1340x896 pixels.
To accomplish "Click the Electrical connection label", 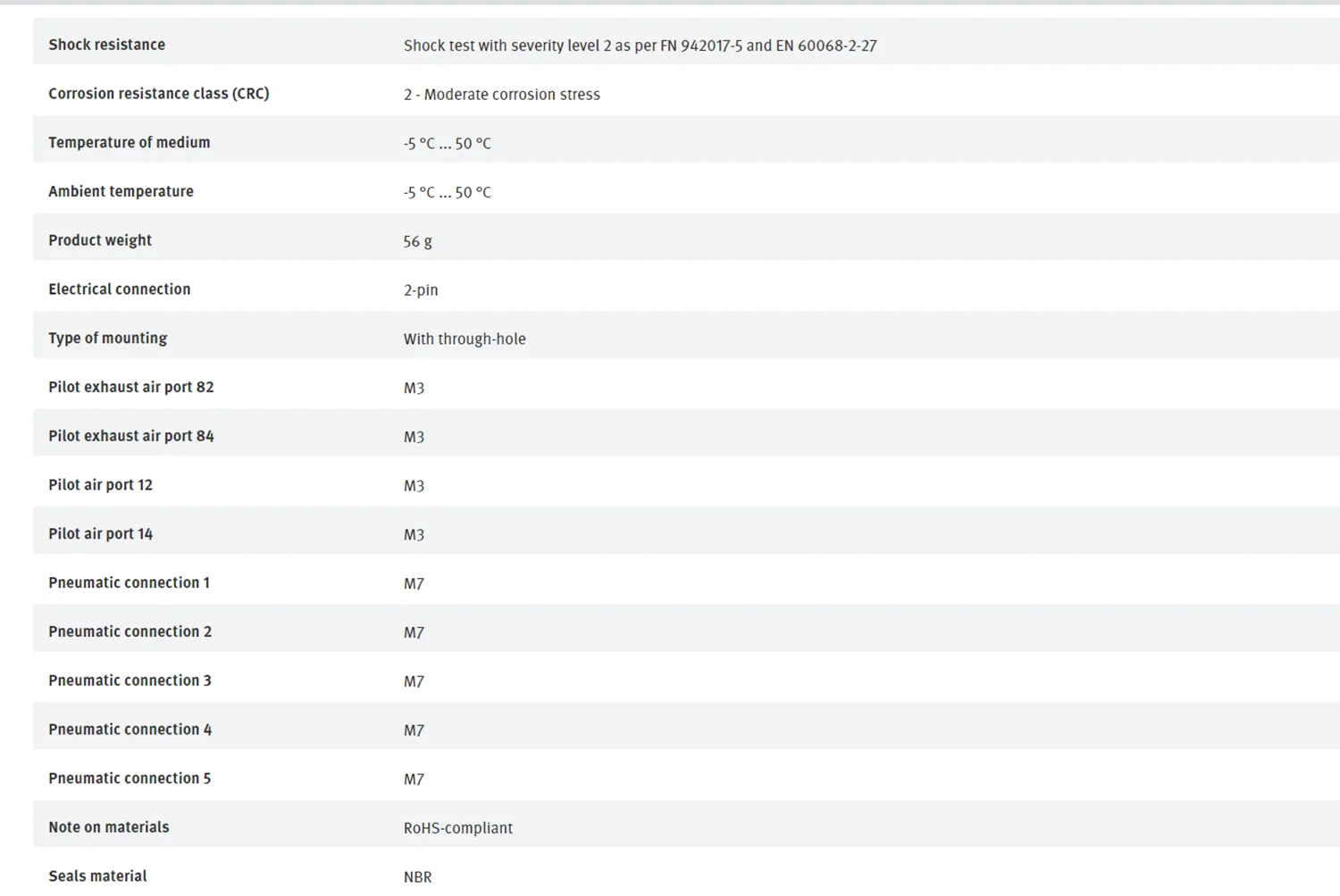I will click(x=119, y=289).
